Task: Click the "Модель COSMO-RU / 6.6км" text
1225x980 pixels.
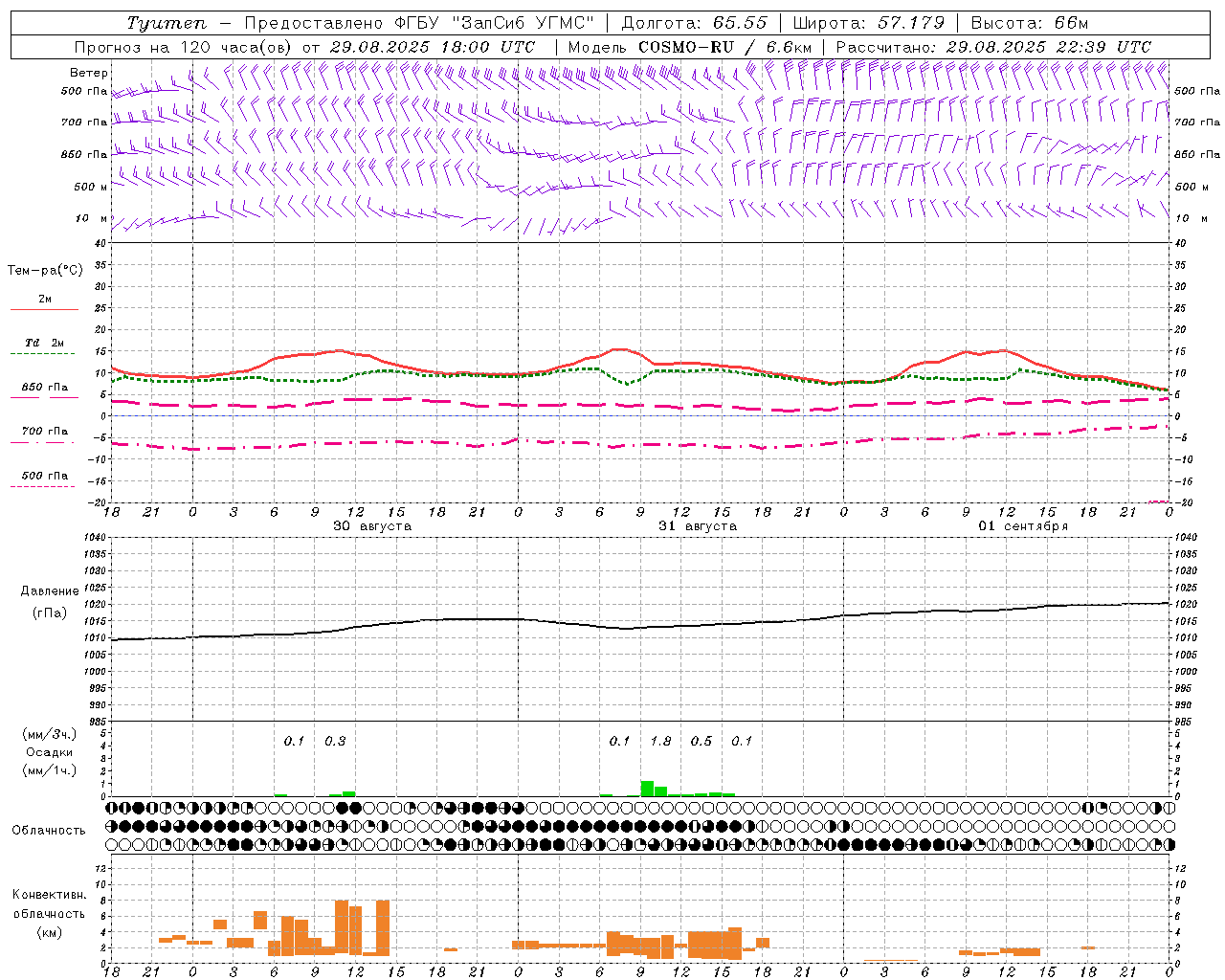Action: [x=690, y=47]
